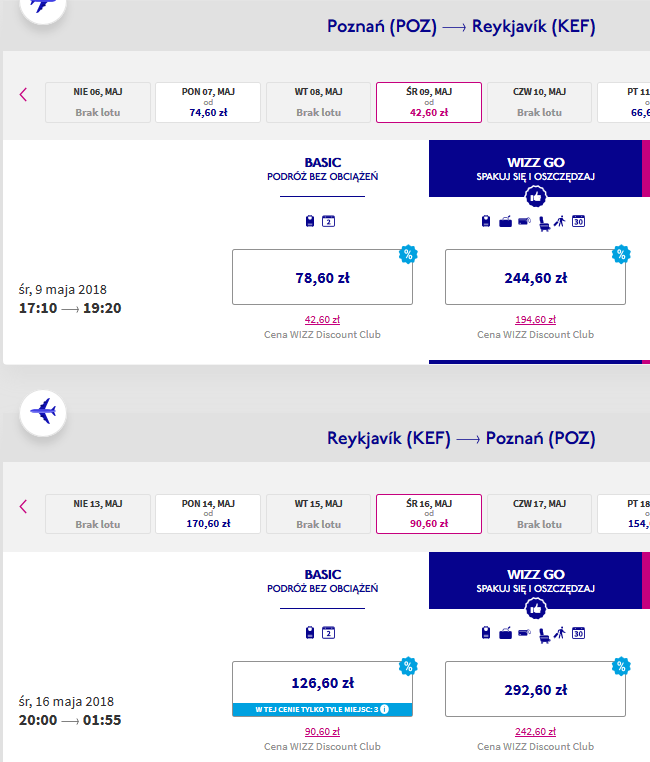Open the 242,60 zł Discount Club price link
The height and width of the screenshot is (762, 650).
(x=535, y=731)
